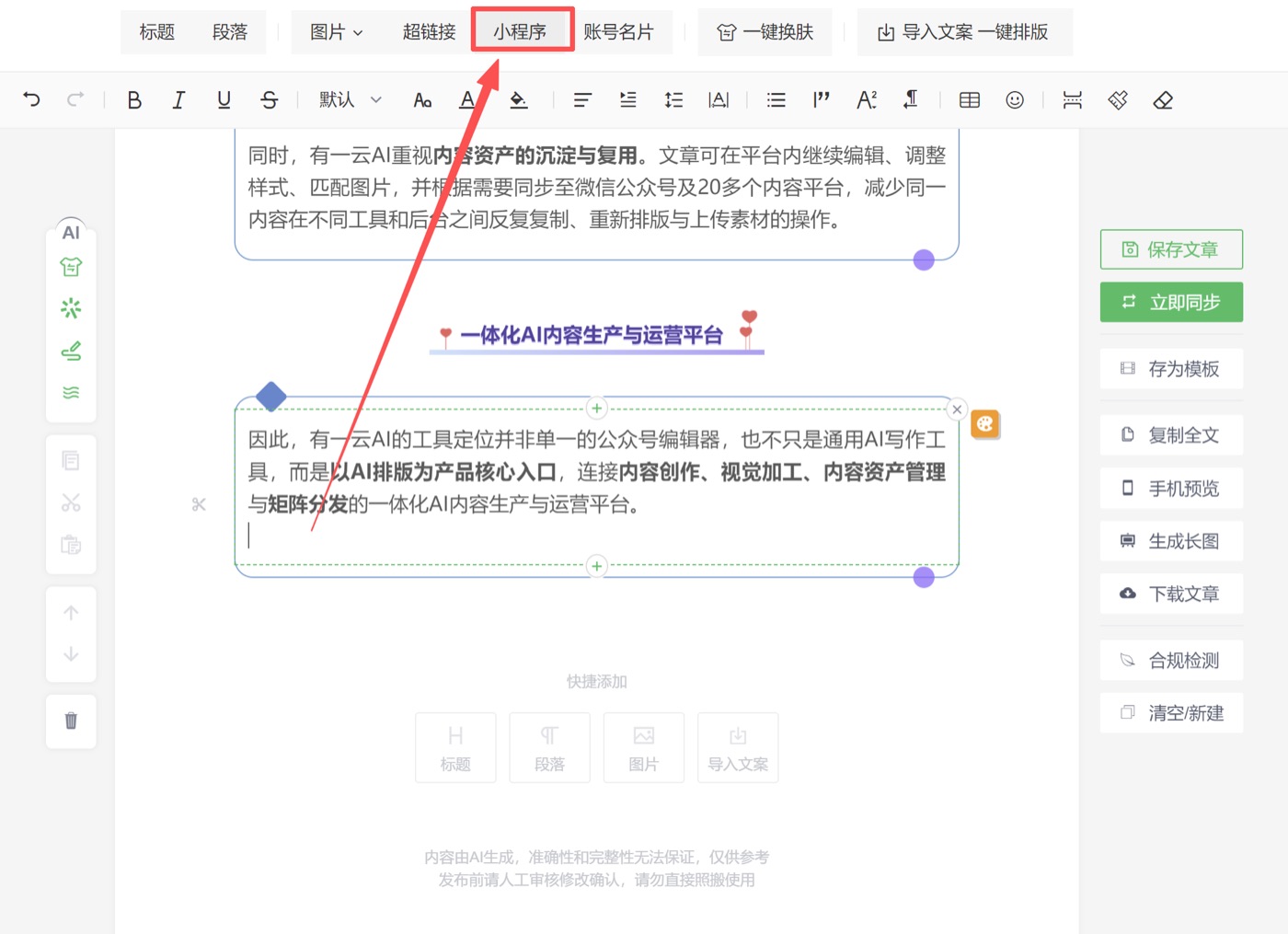
Task: Open the background fill color bucket
Action: 519,99
